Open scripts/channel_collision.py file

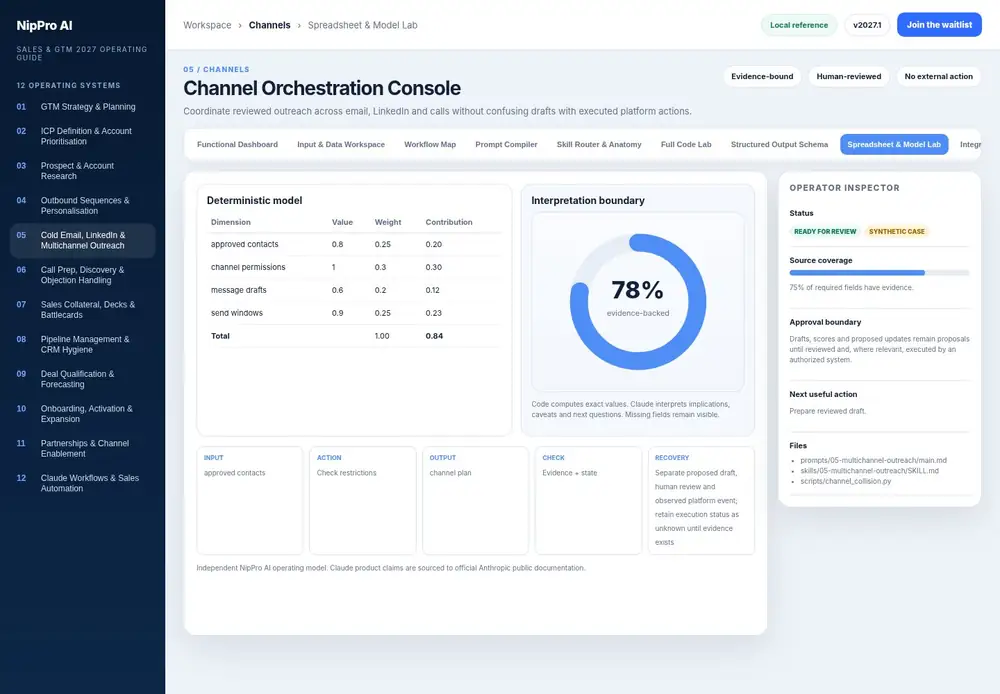pos(846,481)
